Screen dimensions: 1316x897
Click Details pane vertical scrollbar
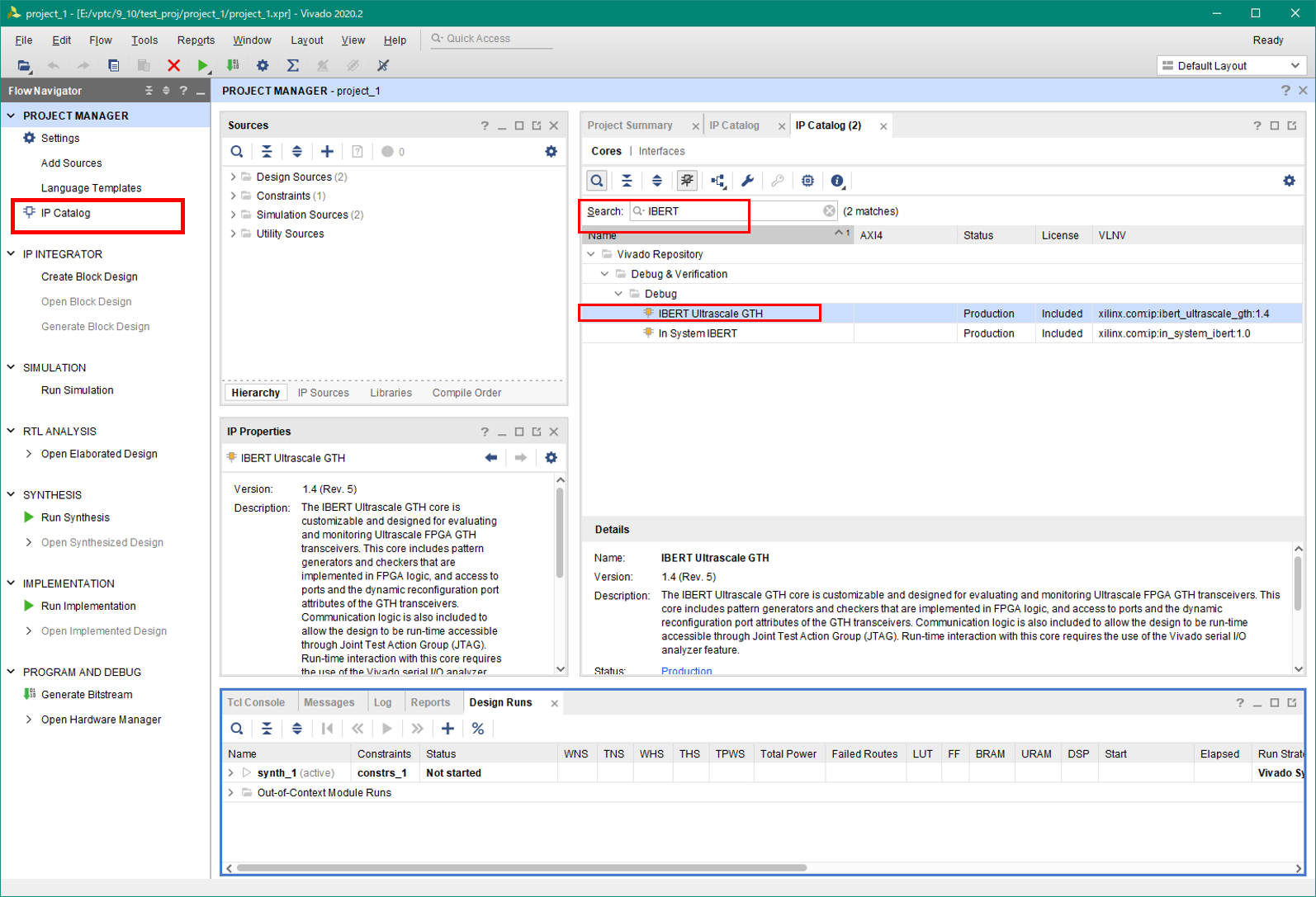[1298, 584]
